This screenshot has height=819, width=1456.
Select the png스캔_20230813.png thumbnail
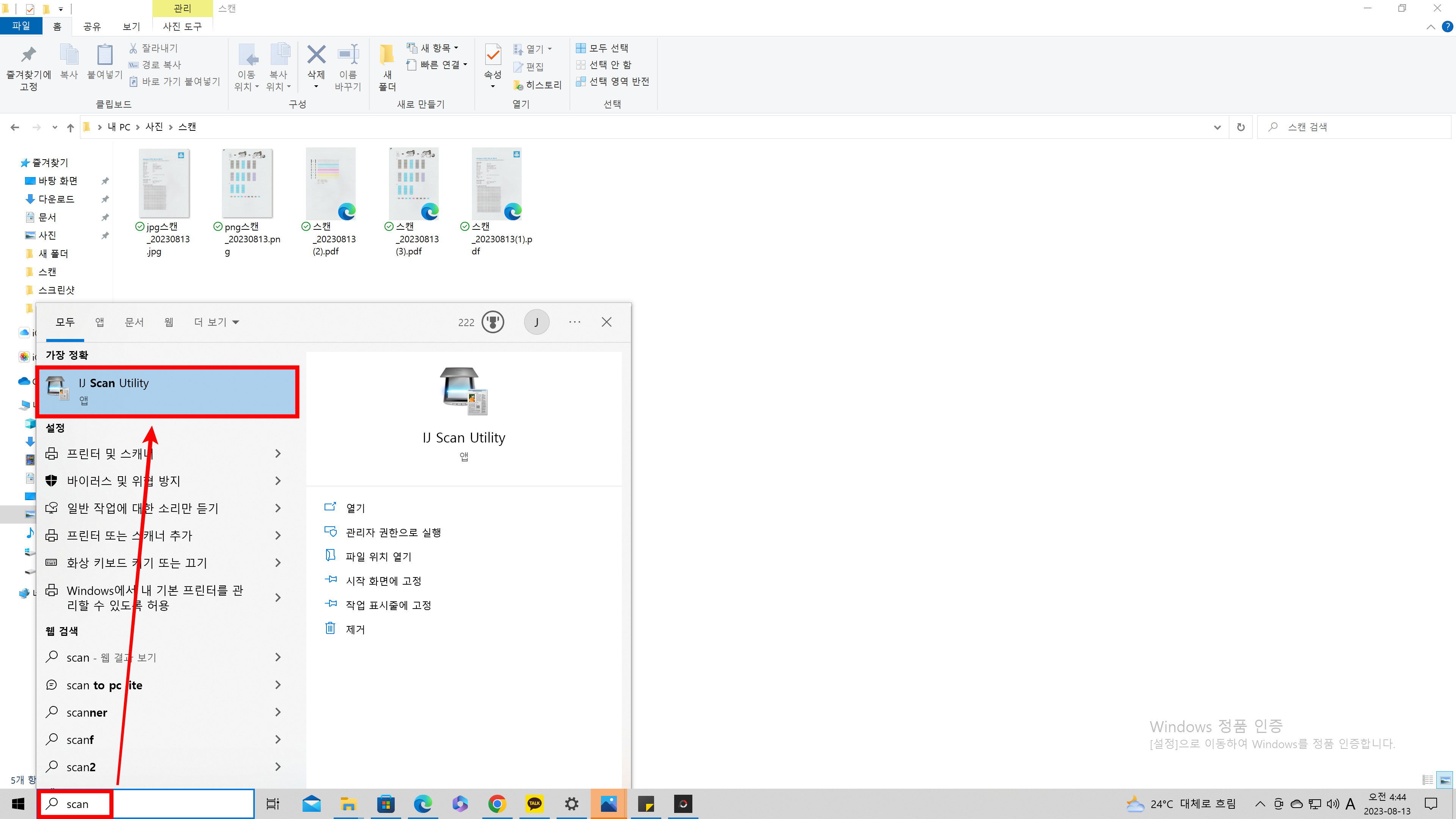coord(248,184)
